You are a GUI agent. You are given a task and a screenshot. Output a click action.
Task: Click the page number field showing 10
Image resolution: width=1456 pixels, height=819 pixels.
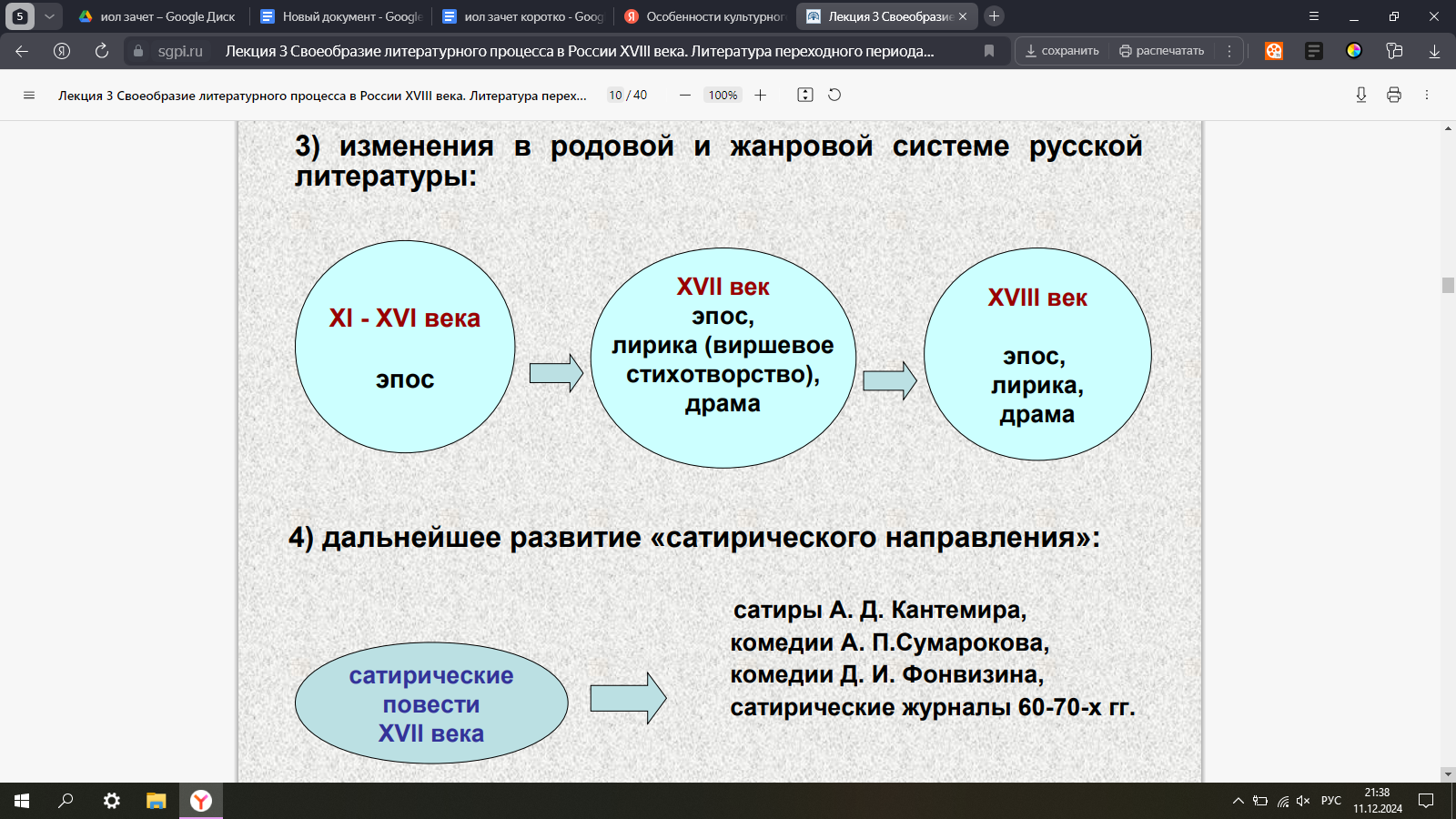click(615, 95)
